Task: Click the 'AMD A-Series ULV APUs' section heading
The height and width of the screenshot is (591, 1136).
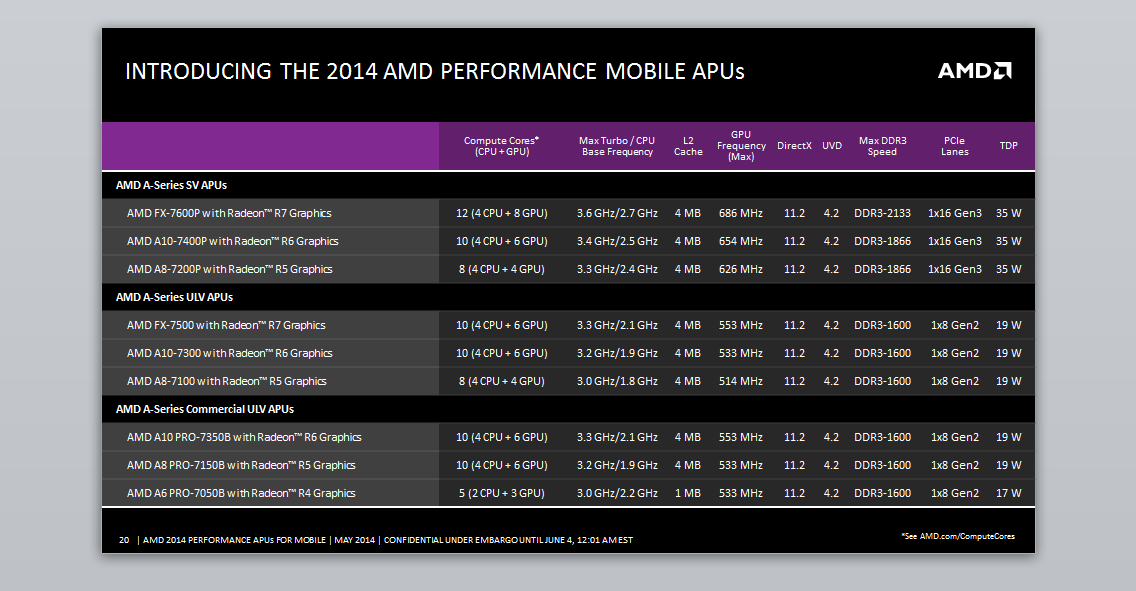Action: click(x=175, y=297)
